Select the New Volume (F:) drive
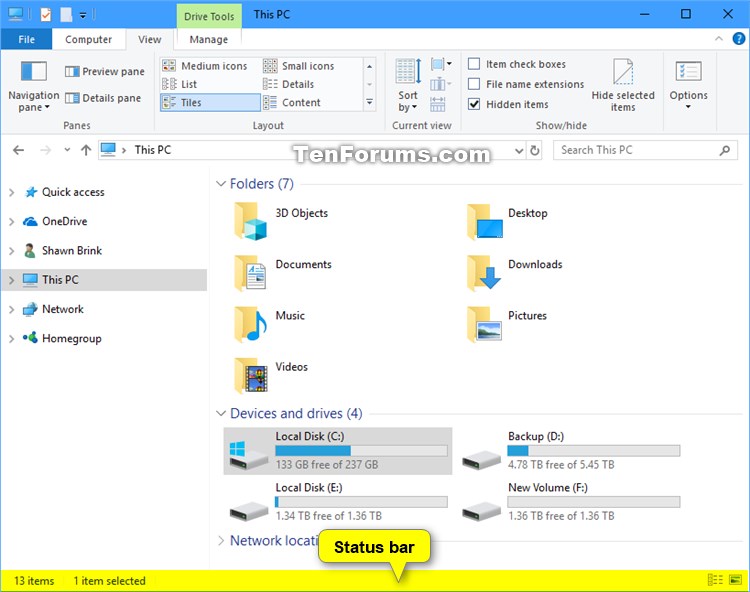Screen dimensions: 750x592 pos(571,501)
